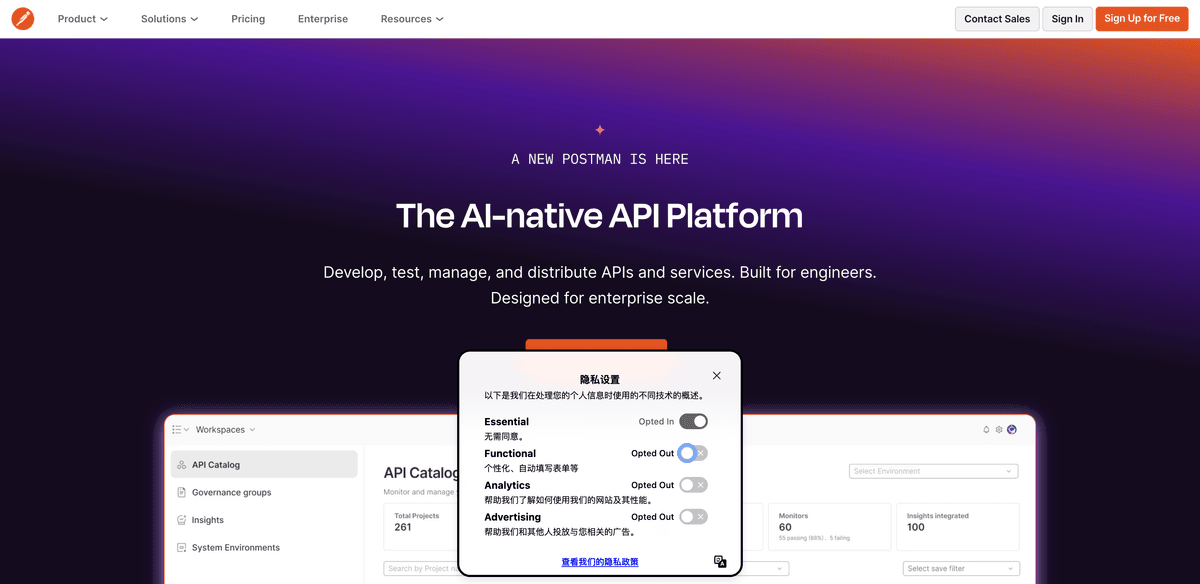Click the 'Opted Out' label beside Advertising
The image size is (1200, 584).
[x=652, y=517]
